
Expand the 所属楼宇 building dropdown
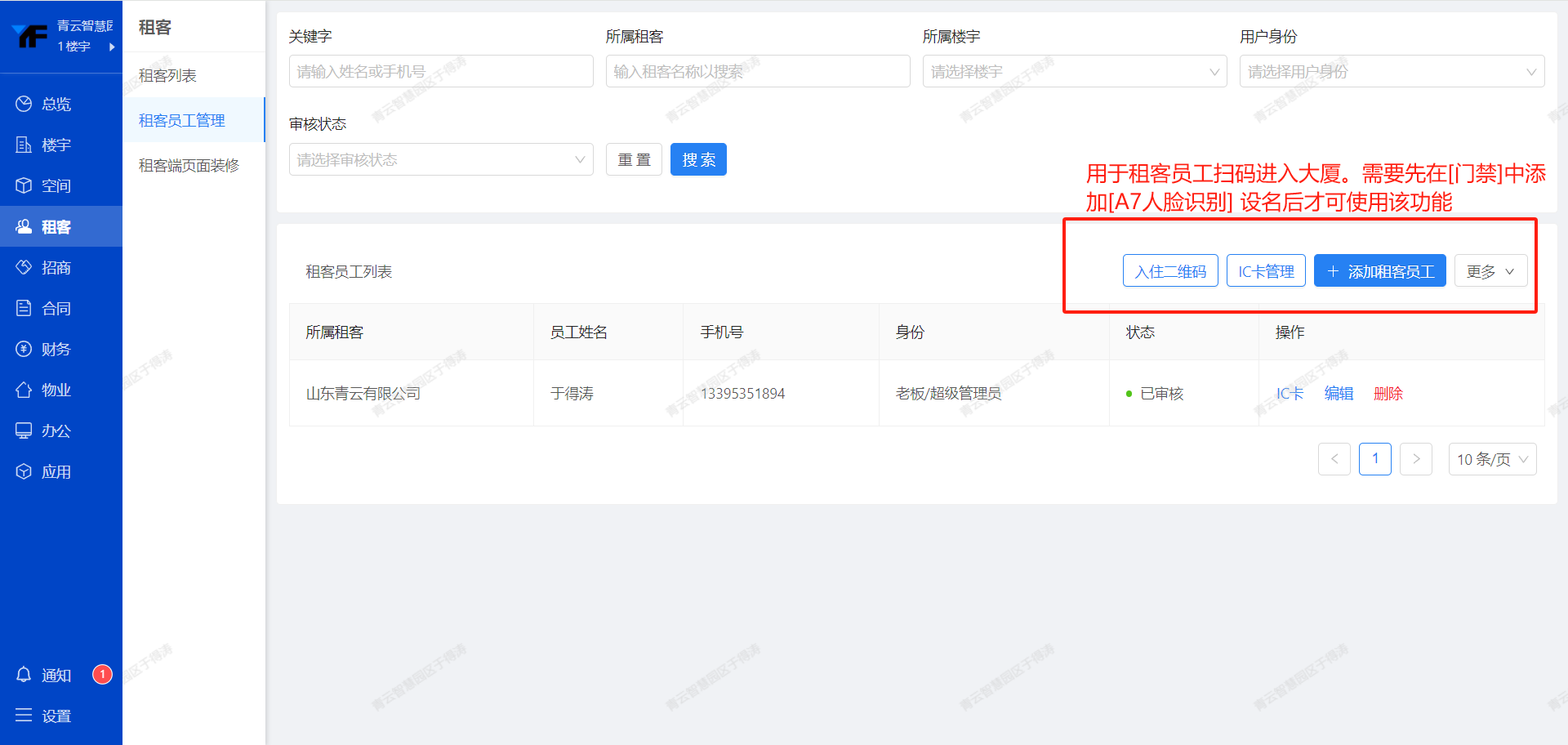1074,72
